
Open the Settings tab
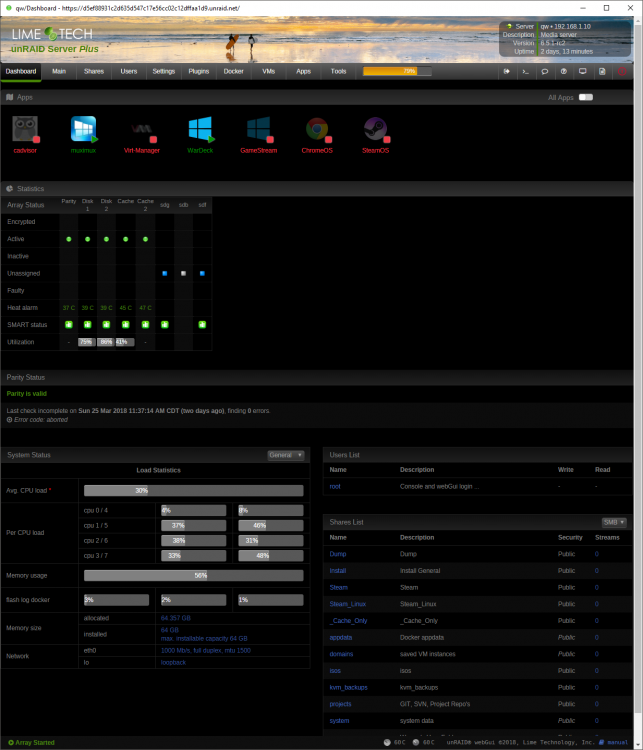coord(164,71)
